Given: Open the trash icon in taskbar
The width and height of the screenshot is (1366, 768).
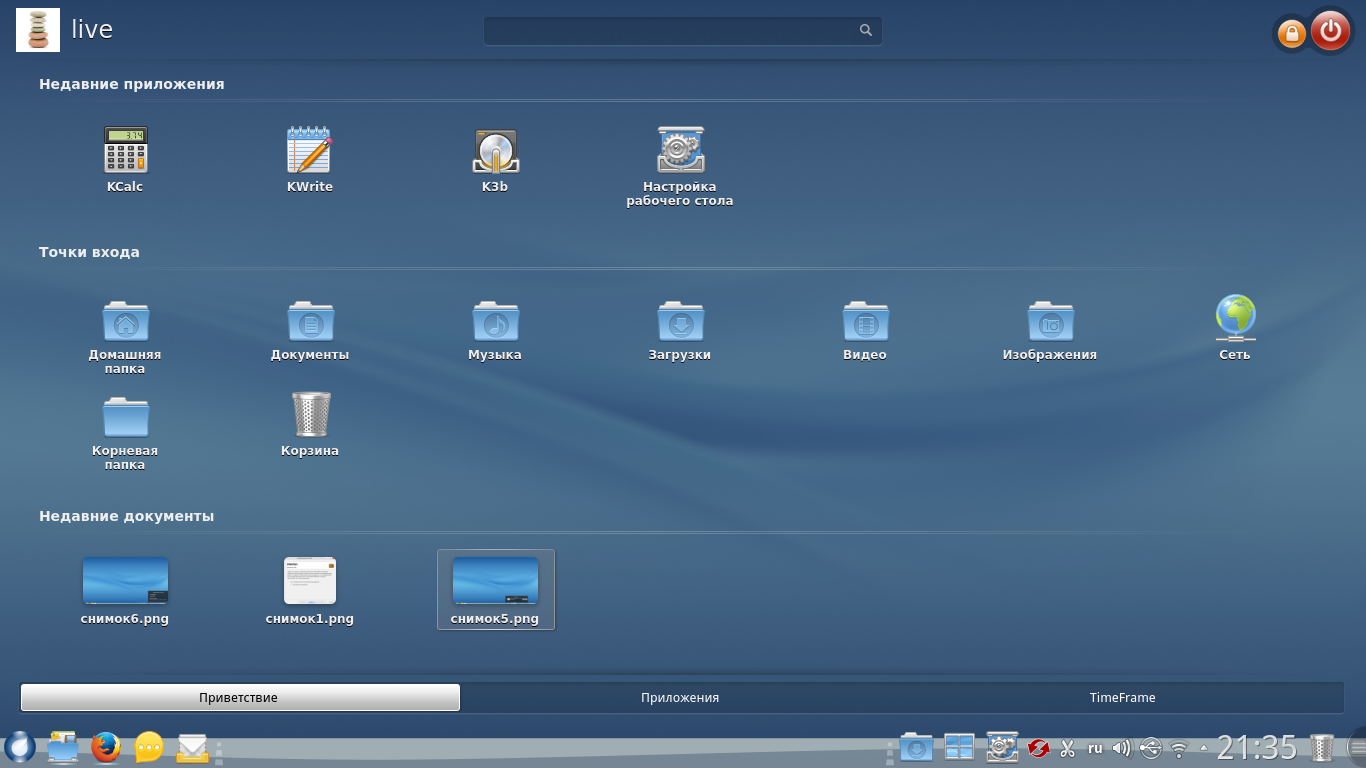Looking at the screenshot, I should pos(1322,747).
